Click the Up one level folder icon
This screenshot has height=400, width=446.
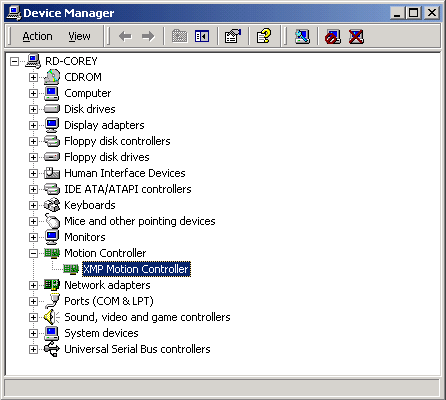pos(179,36)
